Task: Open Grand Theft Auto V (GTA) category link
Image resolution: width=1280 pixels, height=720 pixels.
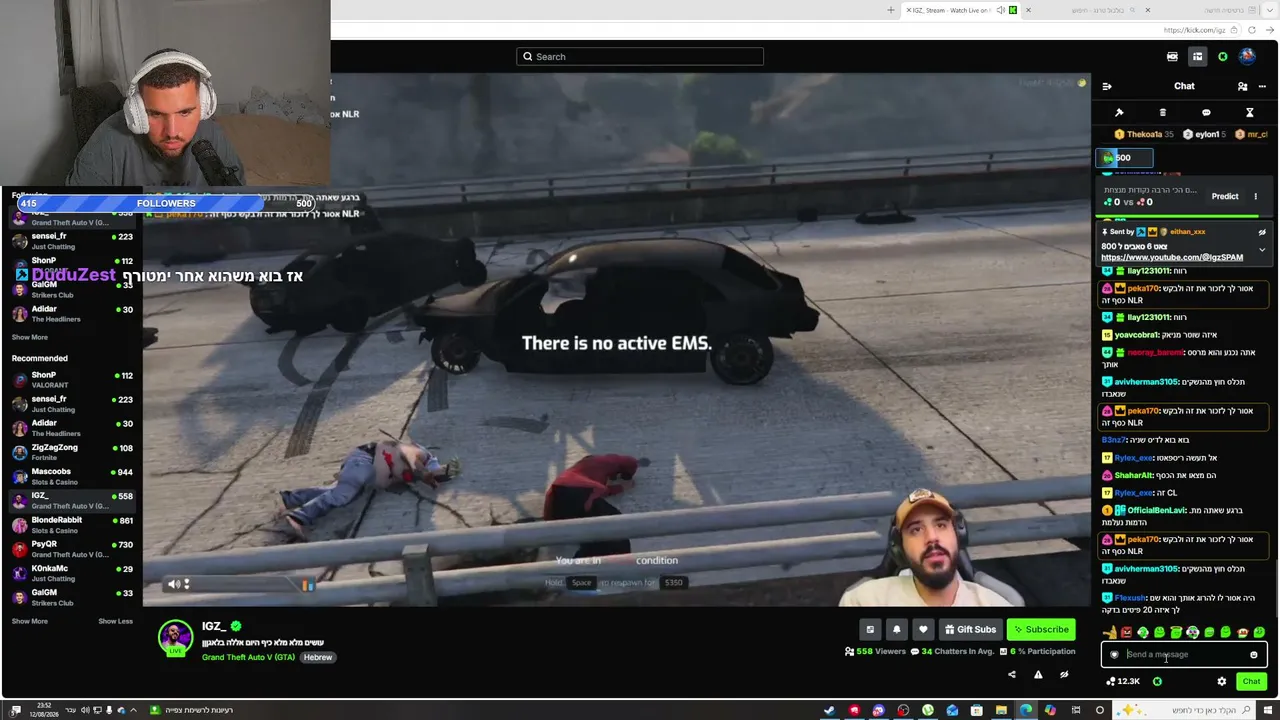Action: tap(248, 657)
